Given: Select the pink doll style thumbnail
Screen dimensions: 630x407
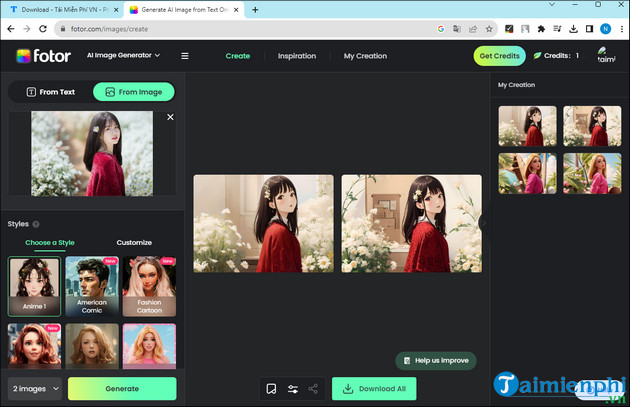Looking at the screenshot, I should (149, 346).
